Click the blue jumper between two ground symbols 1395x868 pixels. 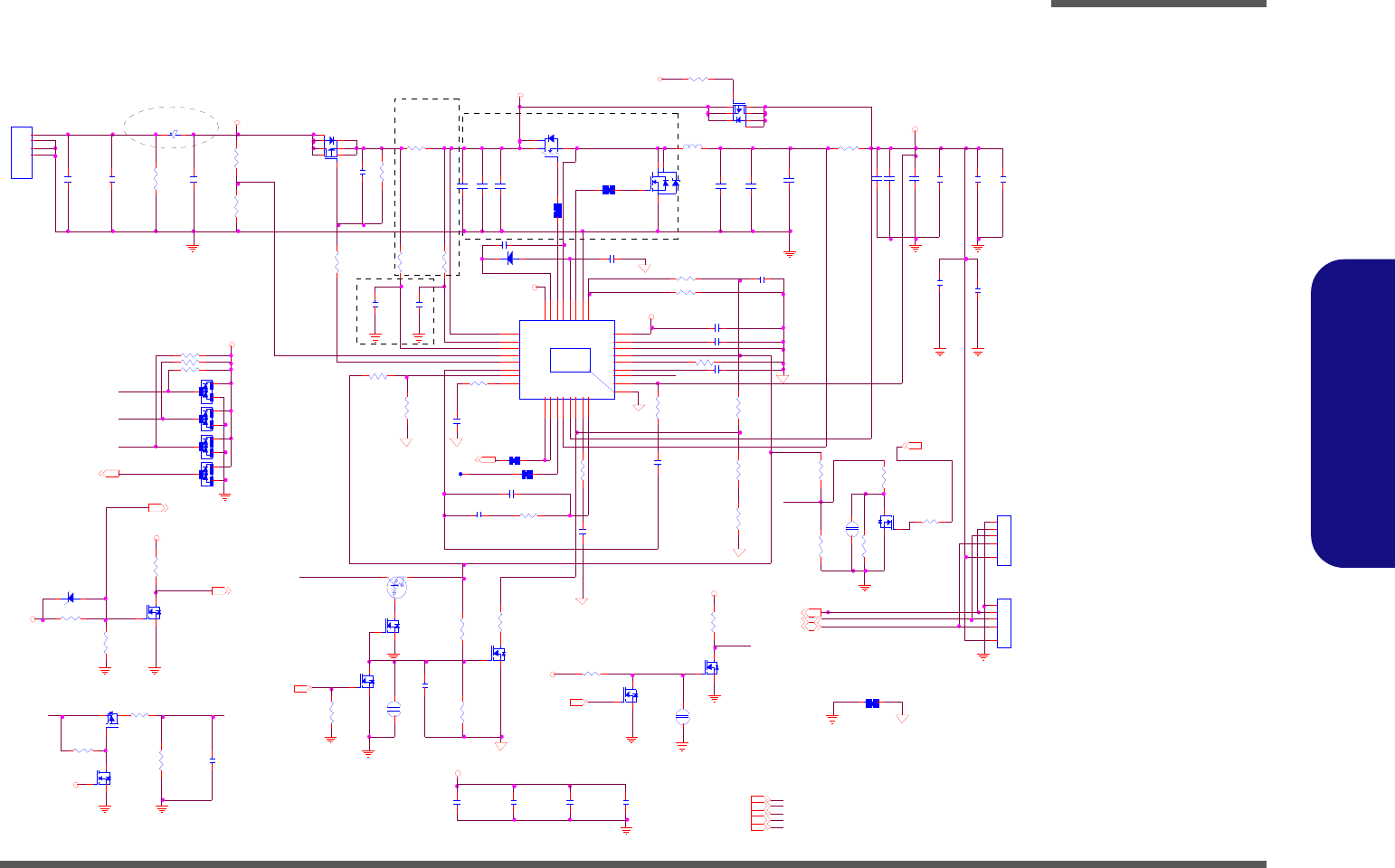872,703
